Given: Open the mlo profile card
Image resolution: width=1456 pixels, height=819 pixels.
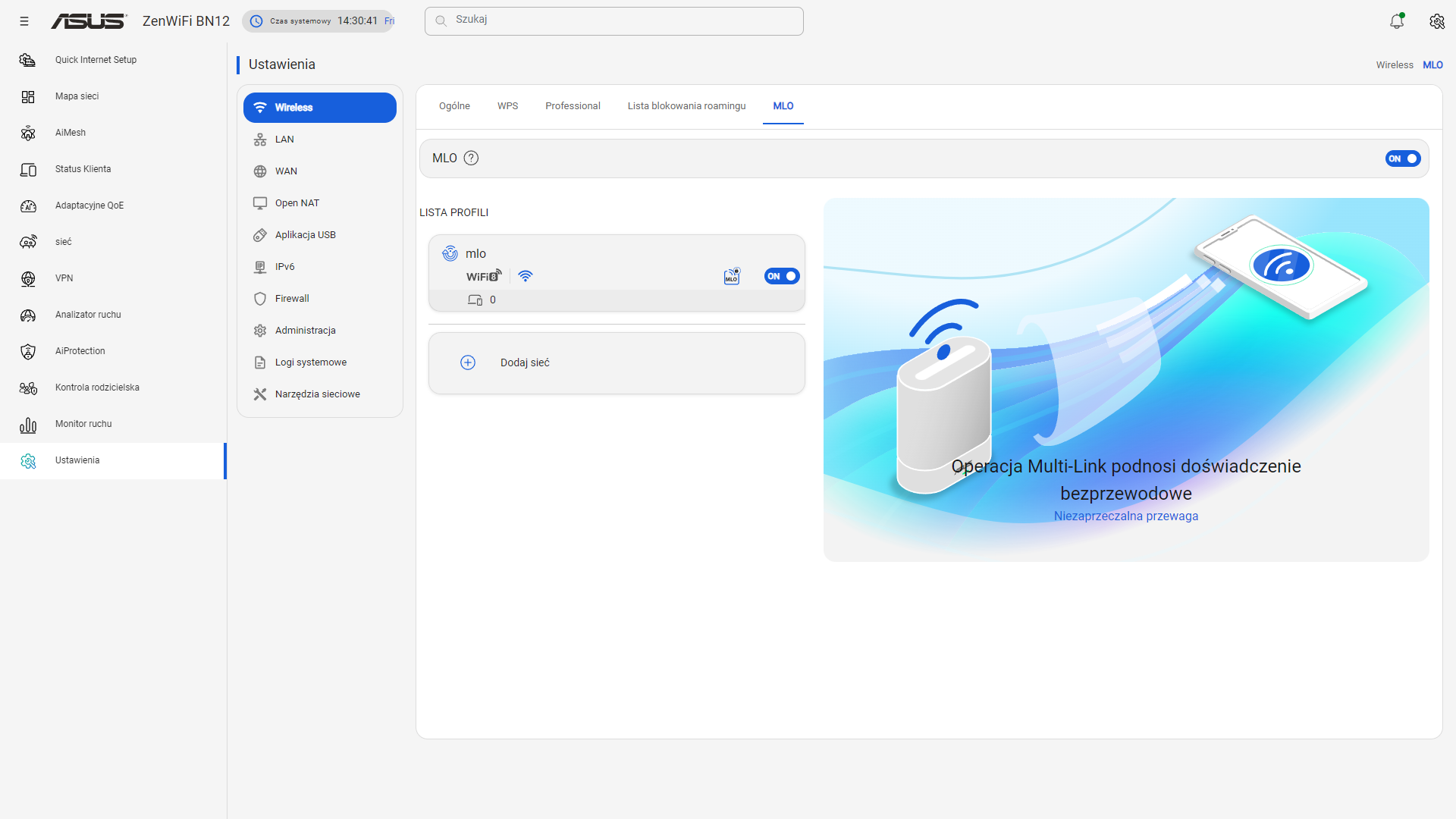Looking at the screenshot, I should point(617,273).
